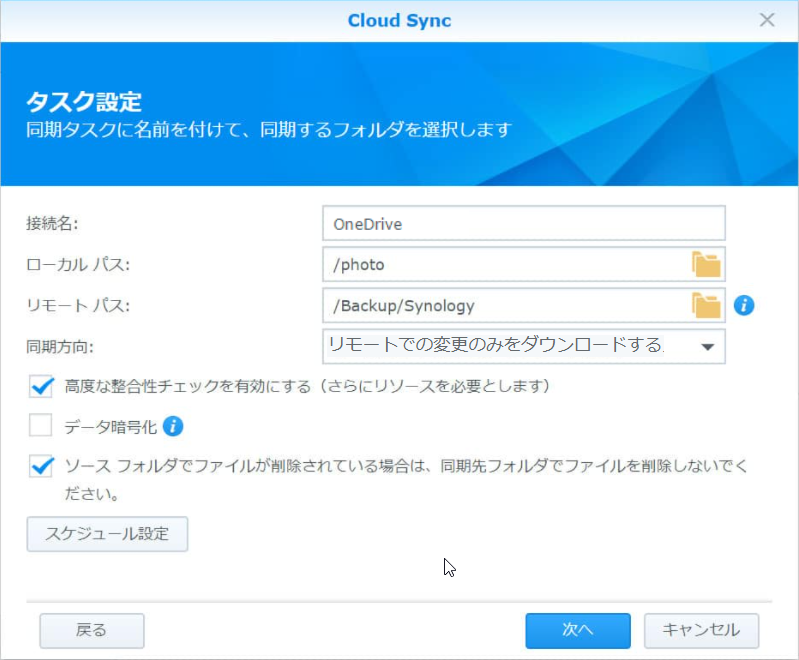Click info icon next to データ暗号化
This screenshot has width=799, height=660.
pos(173,426)
